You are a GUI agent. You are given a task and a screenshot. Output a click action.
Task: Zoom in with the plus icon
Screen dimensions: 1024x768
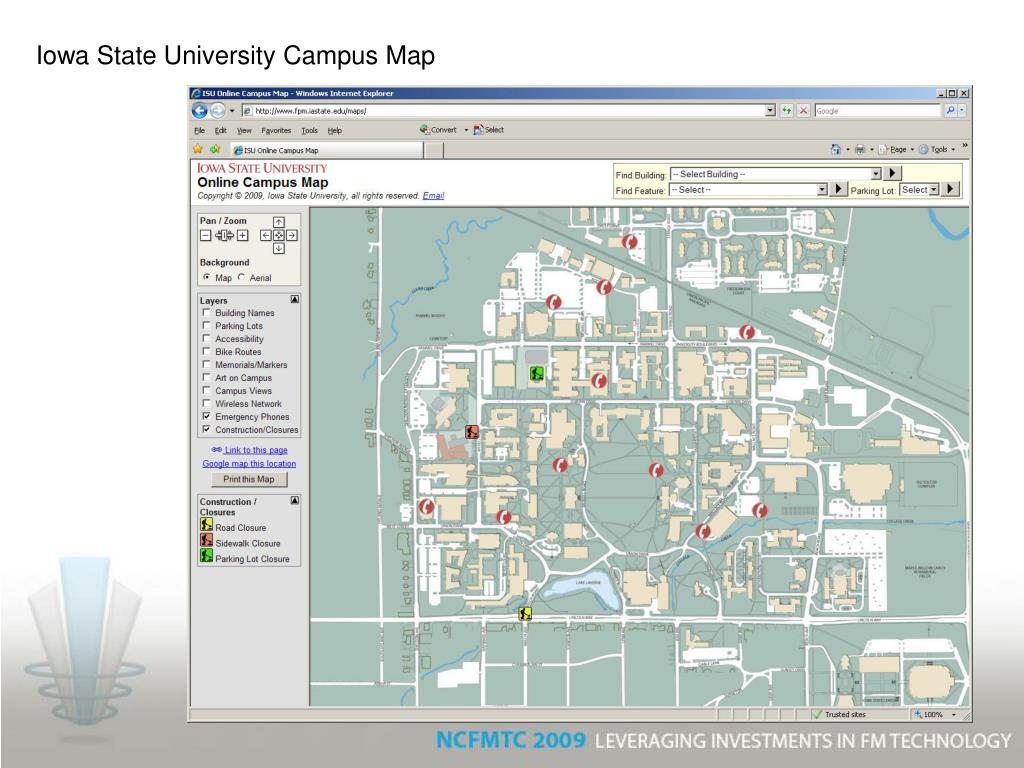[x=242, y=236]
